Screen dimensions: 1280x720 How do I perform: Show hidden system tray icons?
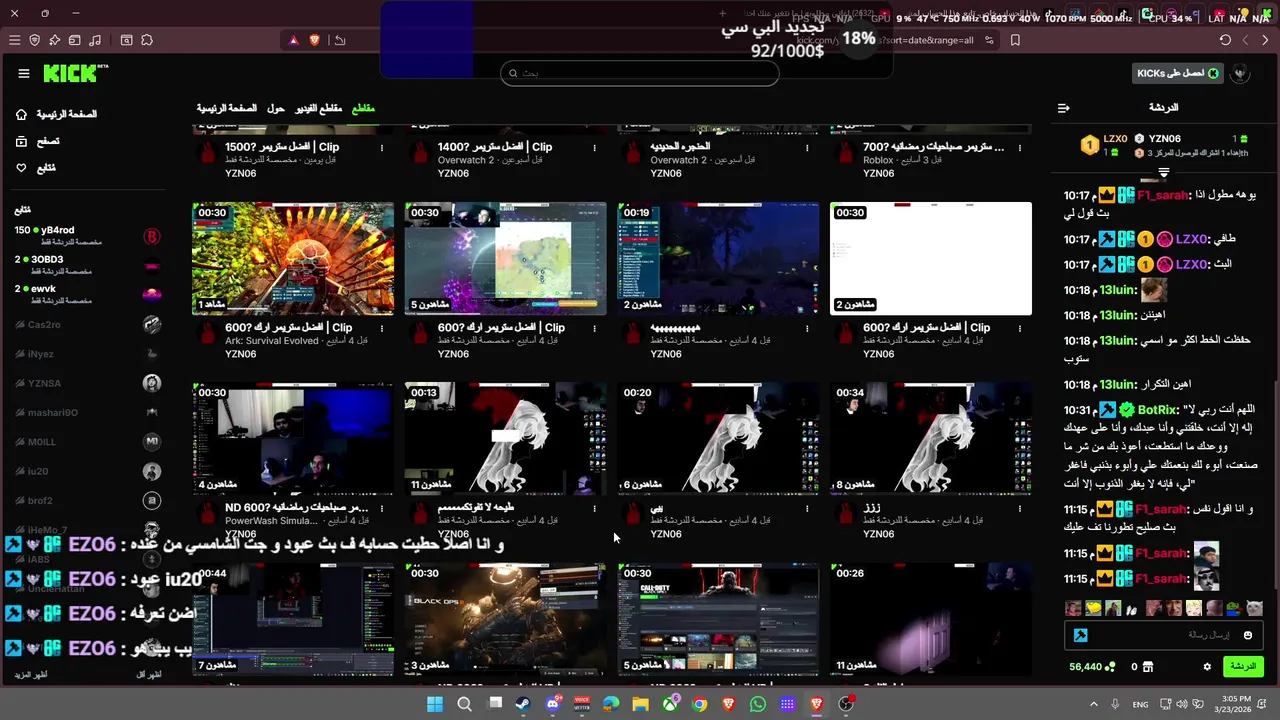tap(1093, 704)
